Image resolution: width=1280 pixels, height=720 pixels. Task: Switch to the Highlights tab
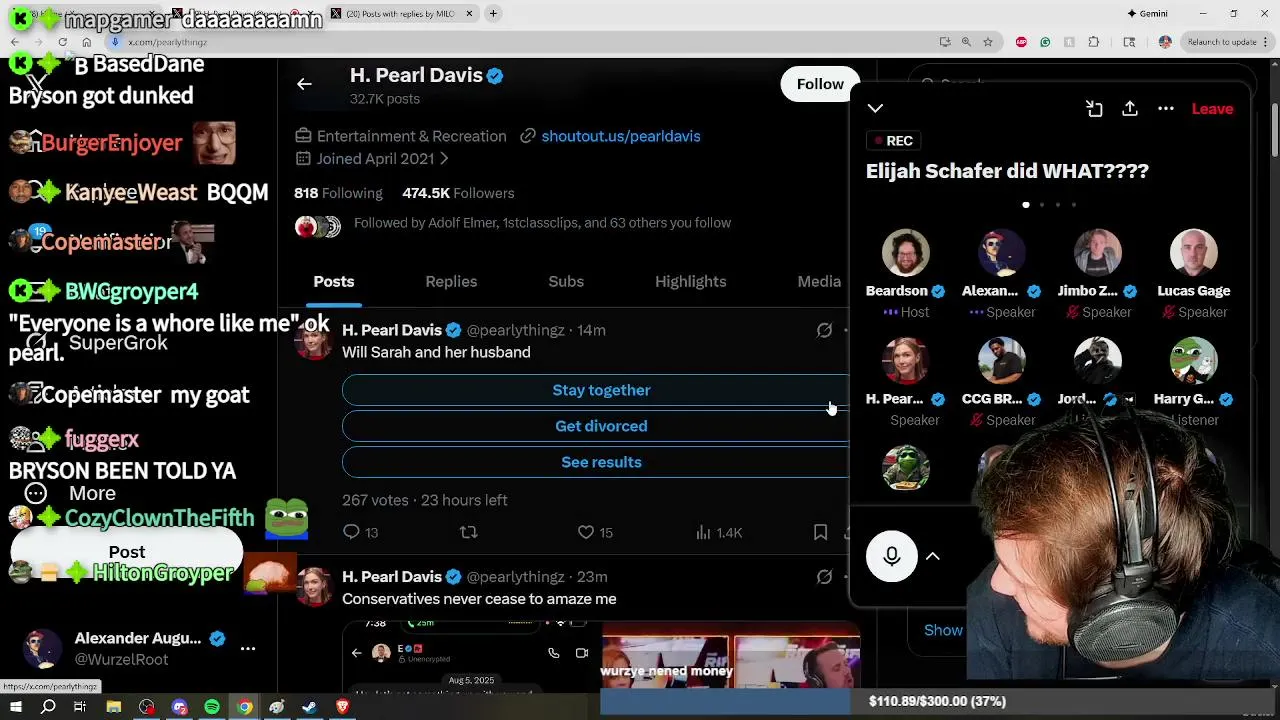coord(690,281)
